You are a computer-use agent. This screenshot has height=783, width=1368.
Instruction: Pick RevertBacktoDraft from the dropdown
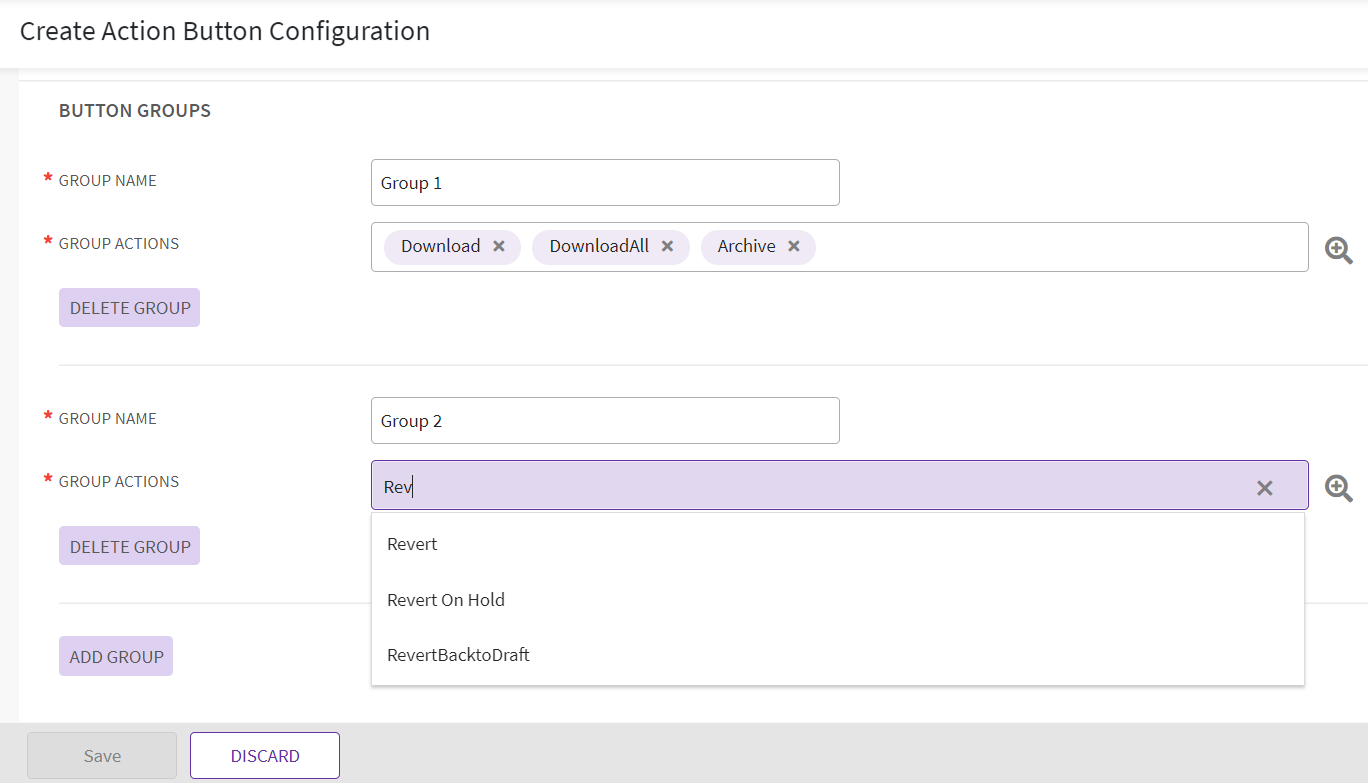(x=458, y=655)
